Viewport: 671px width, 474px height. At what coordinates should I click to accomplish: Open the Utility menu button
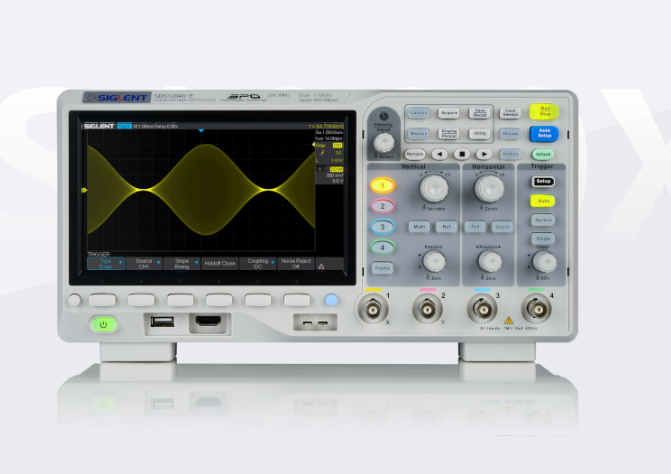[480, 133]
